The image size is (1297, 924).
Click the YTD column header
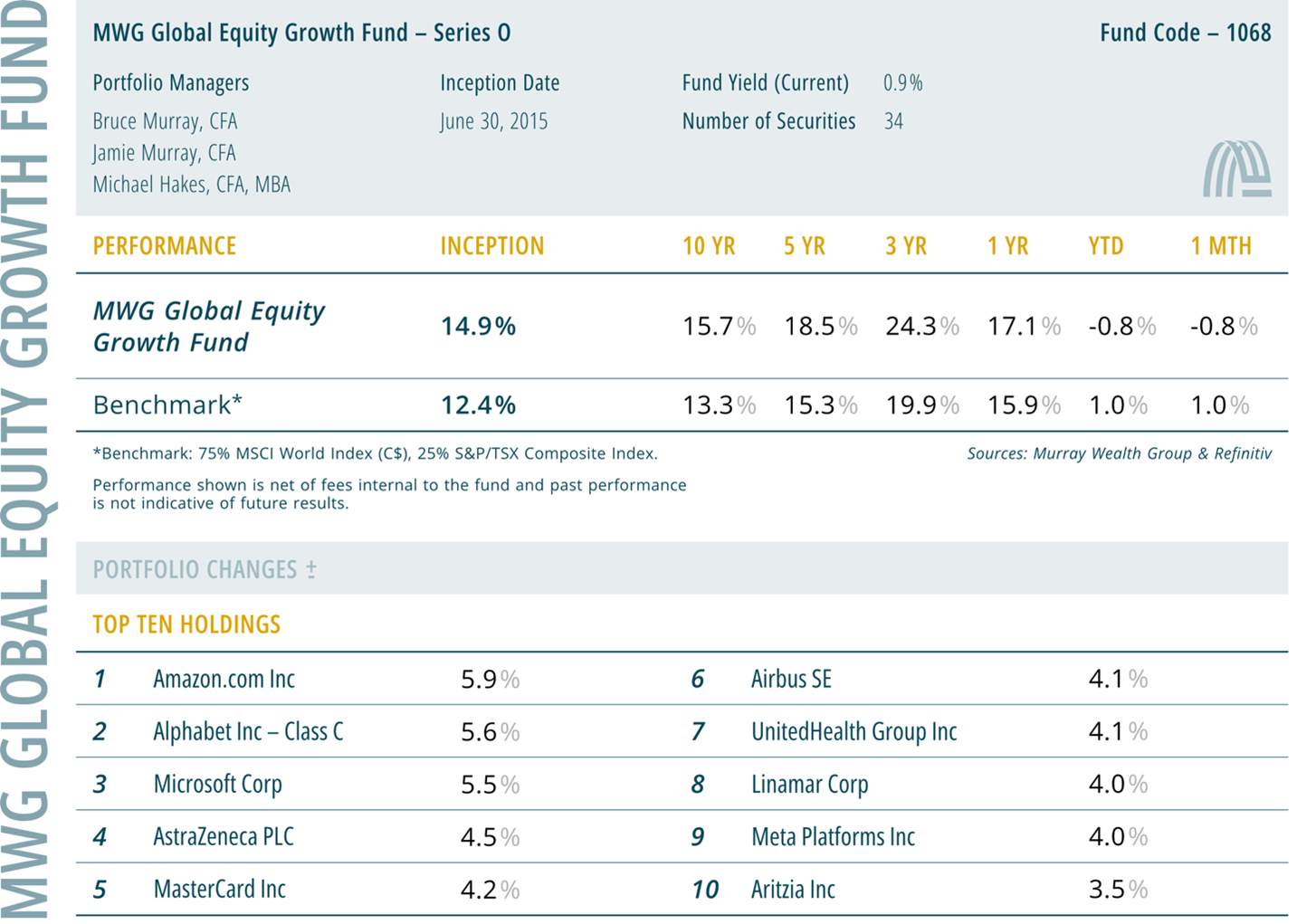[1105, 246]
